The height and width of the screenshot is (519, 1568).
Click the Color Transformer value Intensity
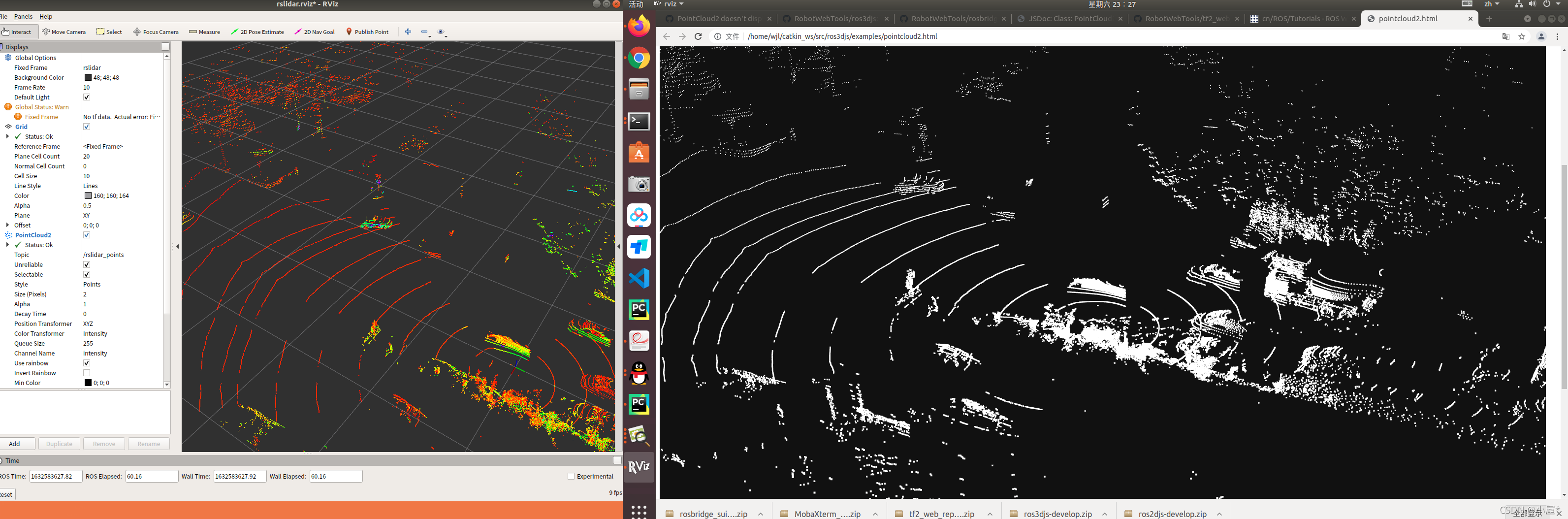[x=95, y=334]
